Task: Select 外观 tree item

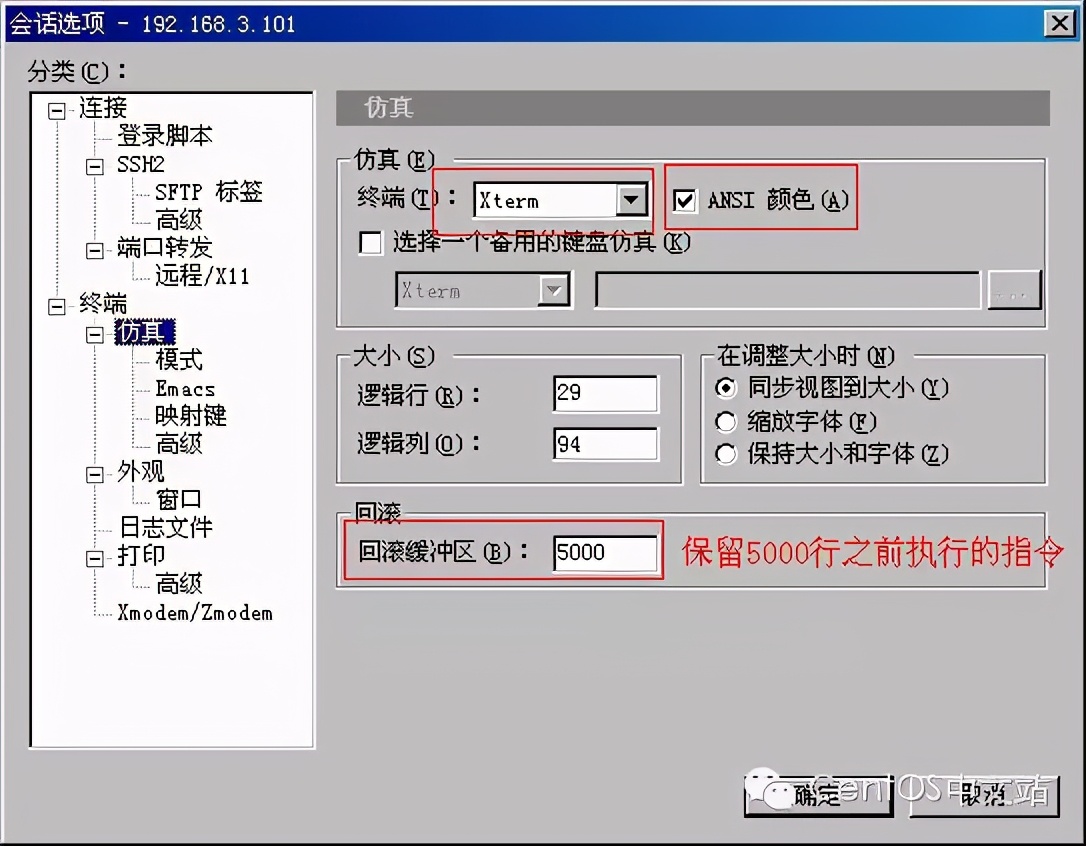Action: pos(141,472)
